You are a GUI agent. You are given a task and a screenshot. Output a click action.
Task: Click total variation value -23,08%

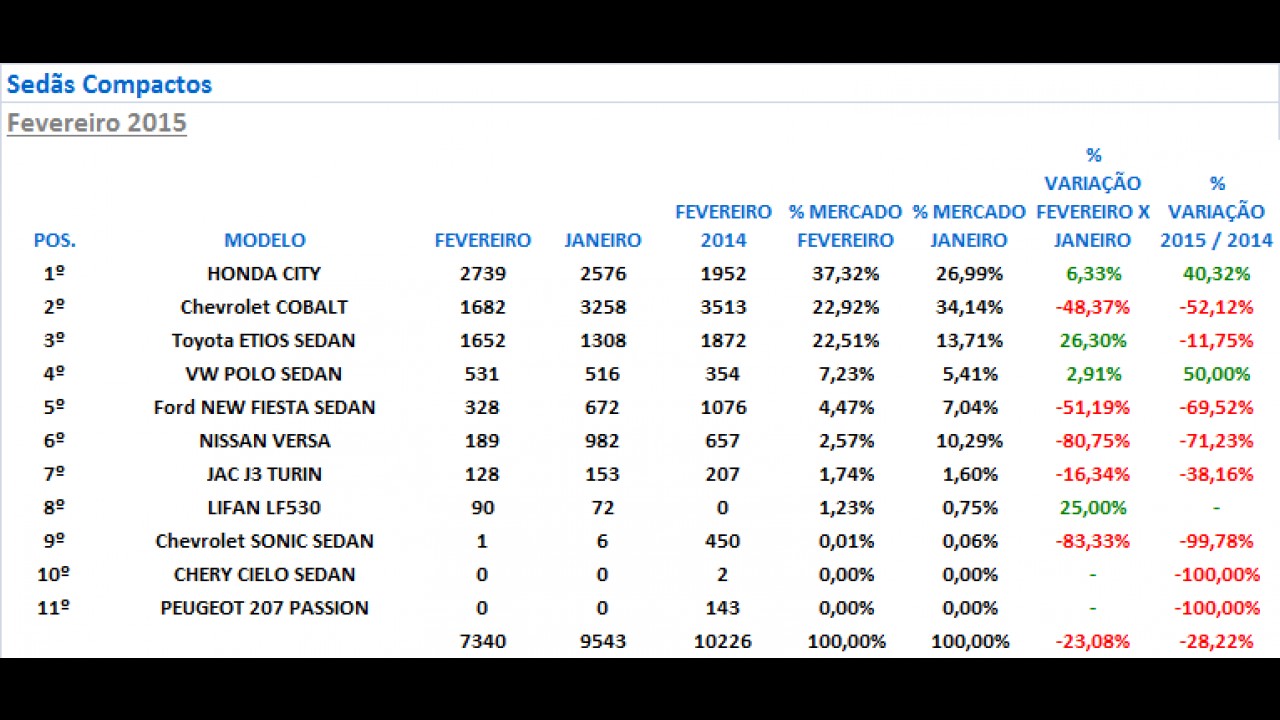[1093, 641]
